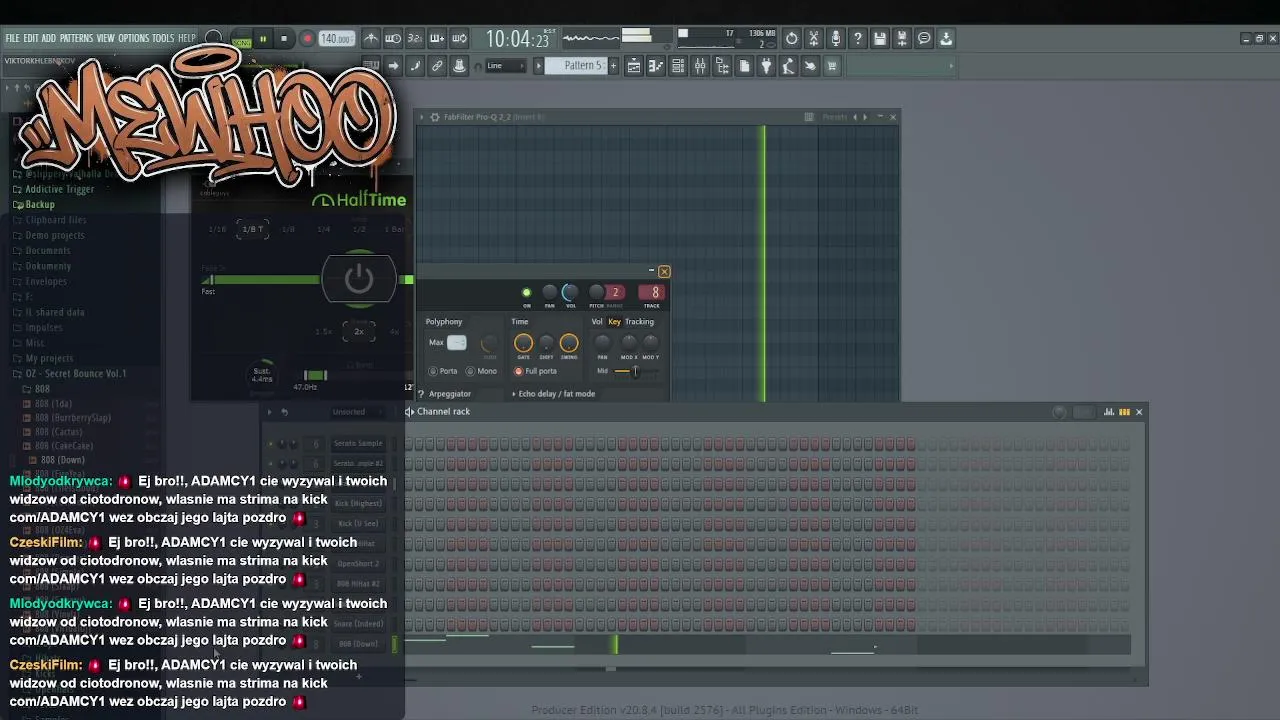Open the question mark help icon

click(x=857, y=39)
